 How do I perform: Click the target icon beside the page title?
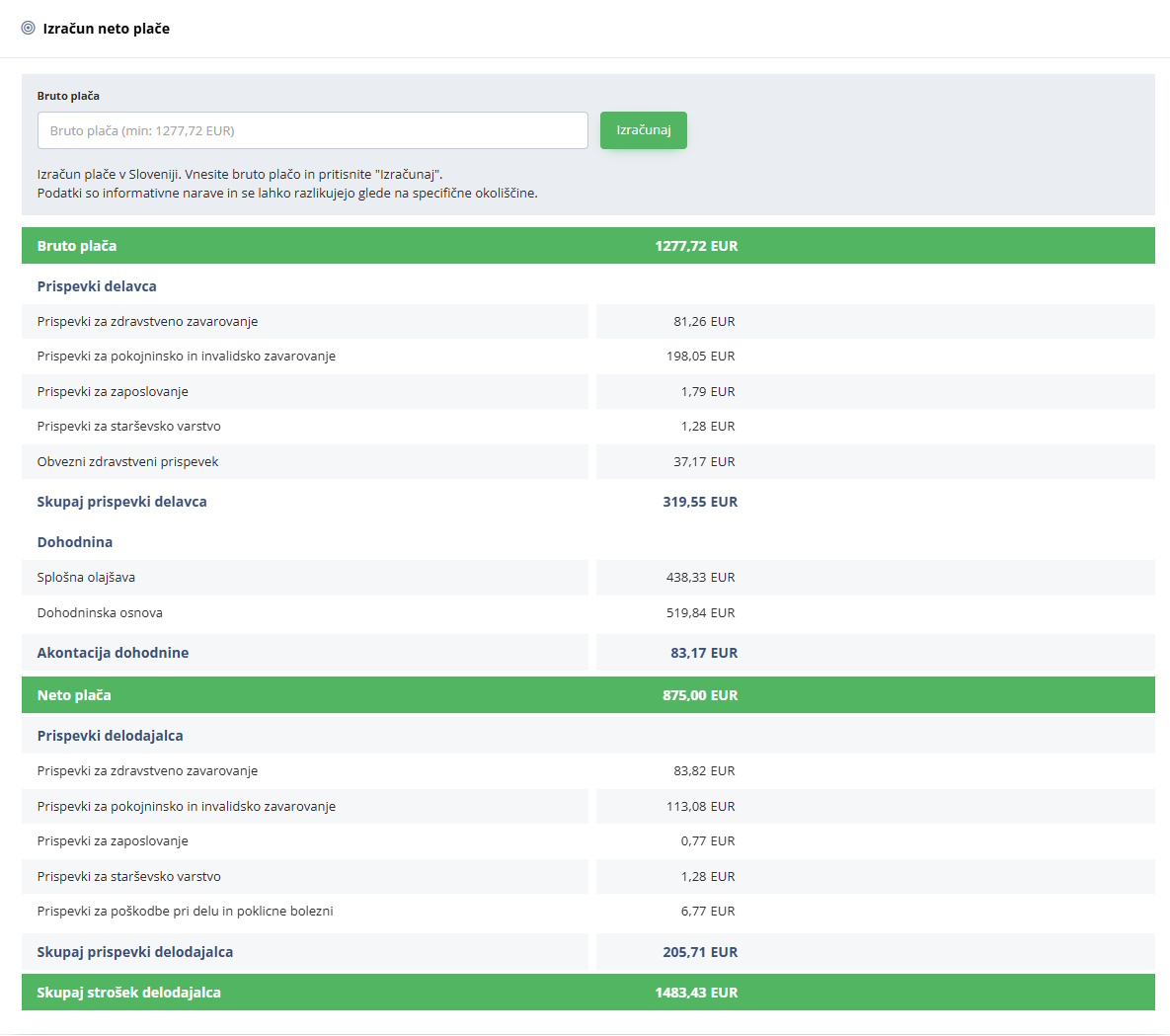click(x=28, y=29)
